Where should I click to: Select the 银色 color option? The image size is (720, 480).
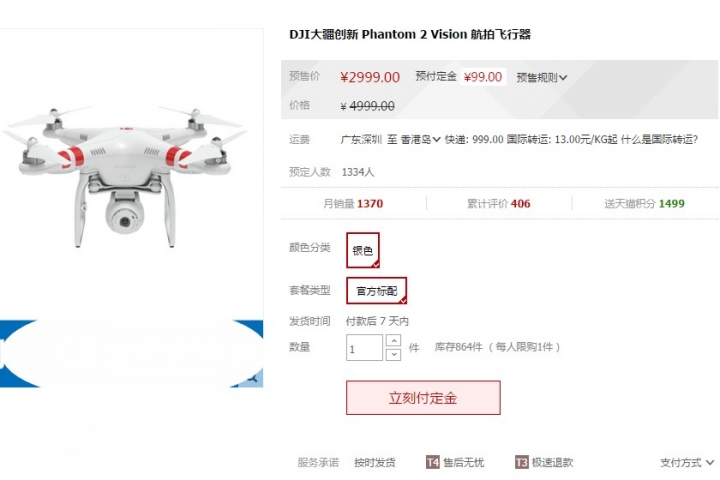point(363,250)
